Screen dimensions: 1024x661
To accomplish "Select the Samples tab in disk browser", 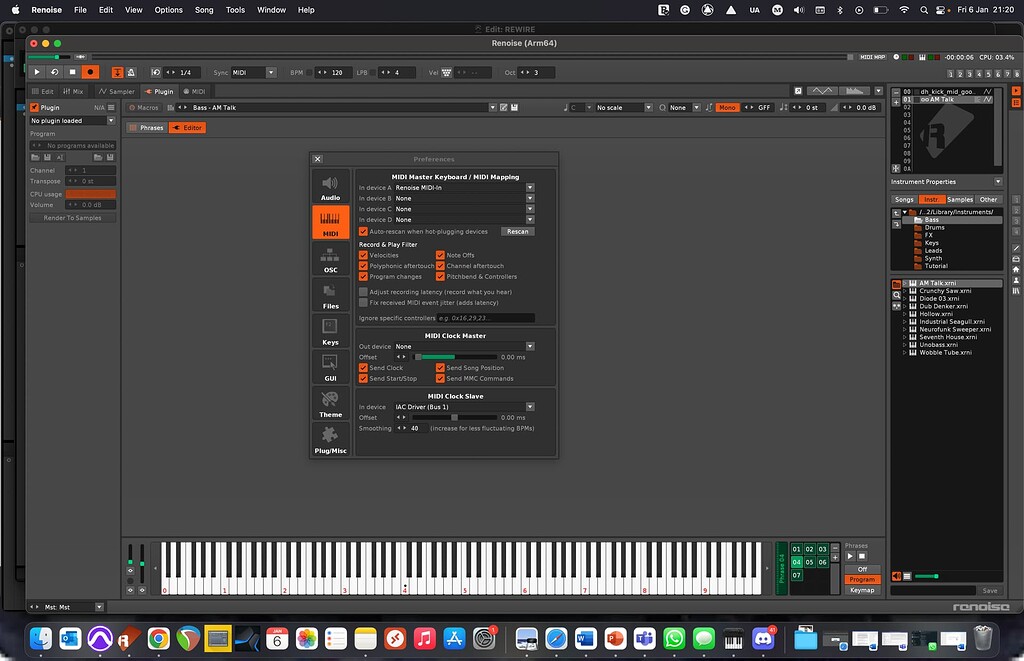I will coord(959,199).
